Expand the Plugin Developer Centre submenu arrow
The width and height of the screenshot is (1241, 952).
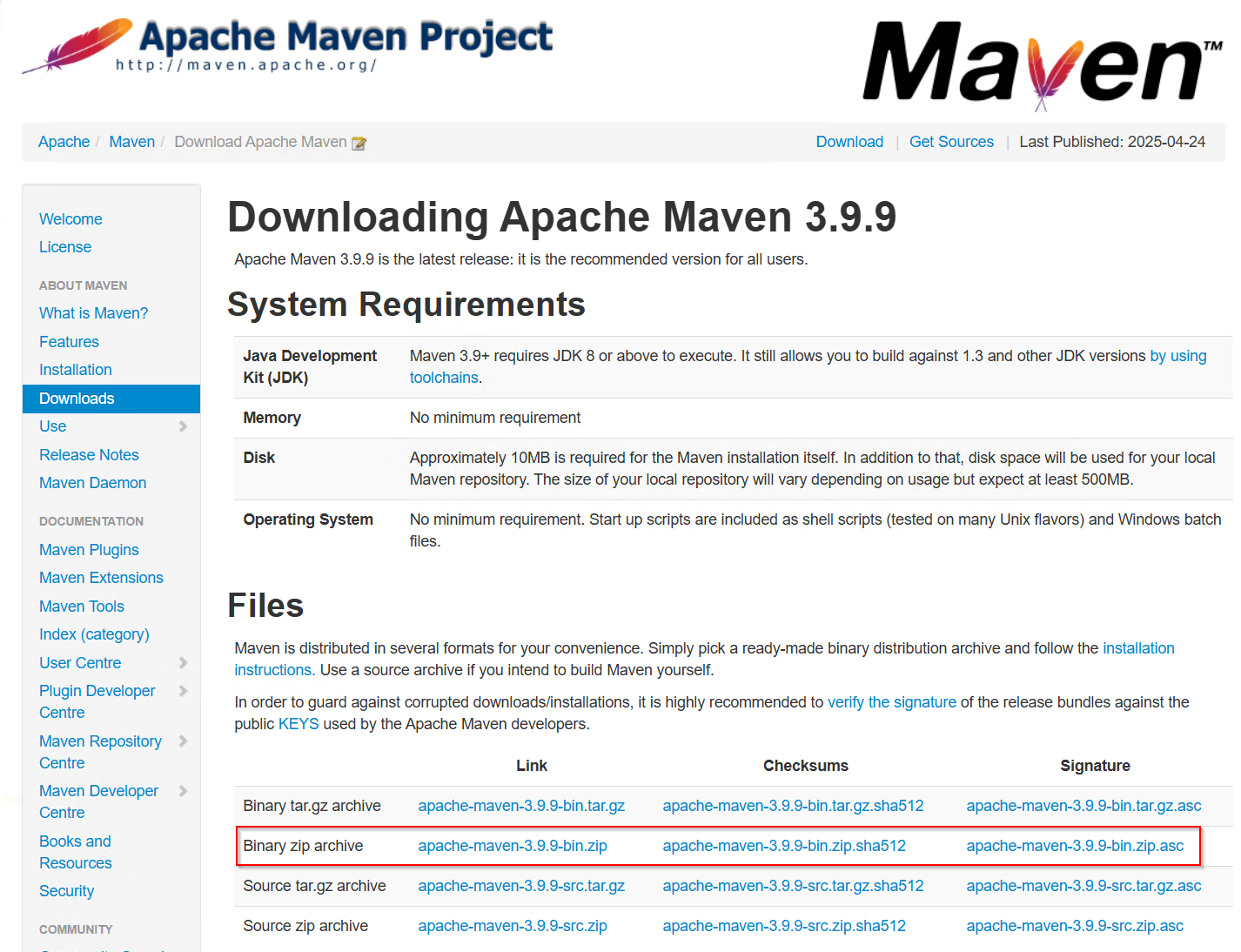point(183,691)
